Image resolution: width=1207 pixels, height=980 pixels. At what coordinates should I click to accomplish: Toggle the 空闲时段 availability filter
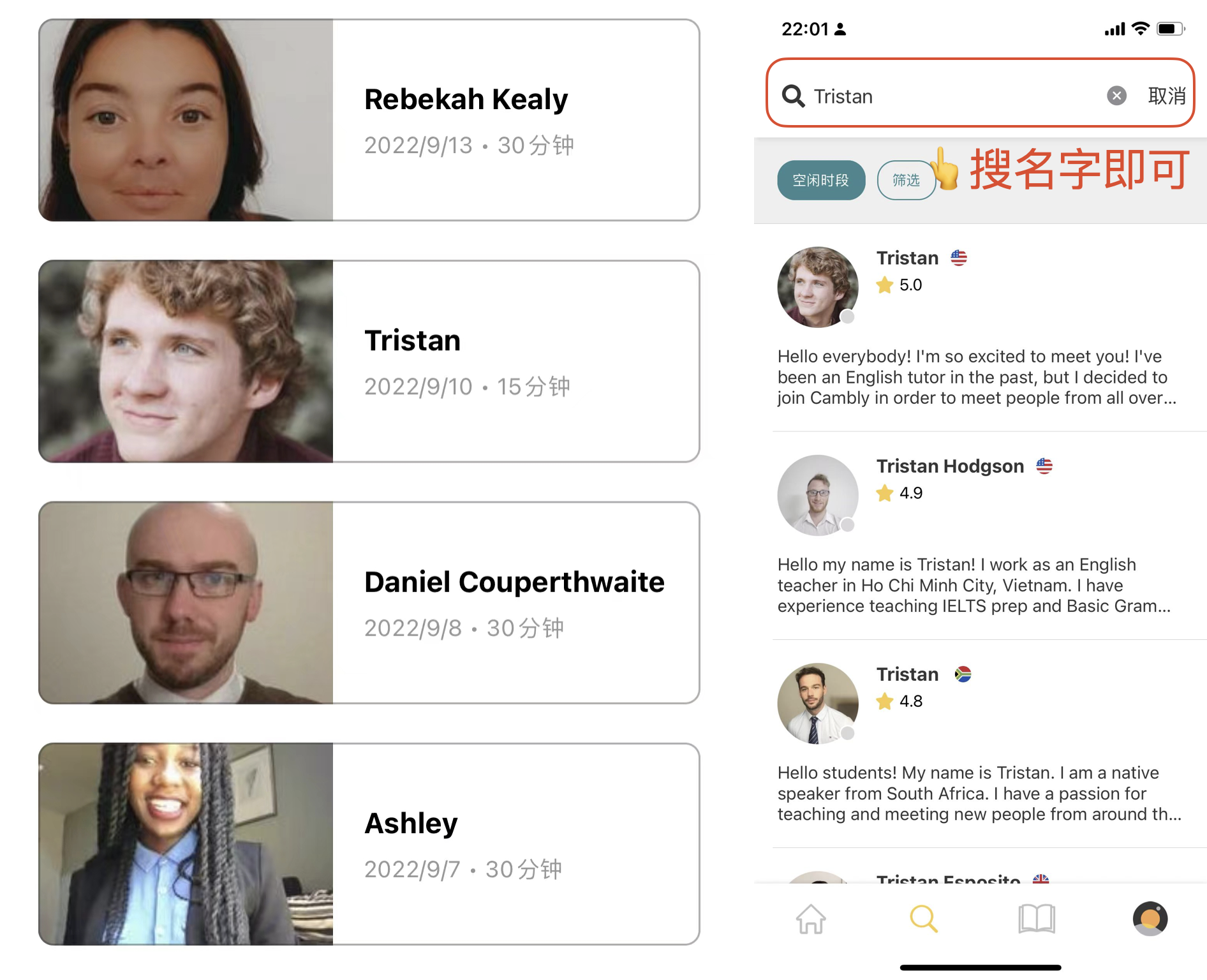821,180
